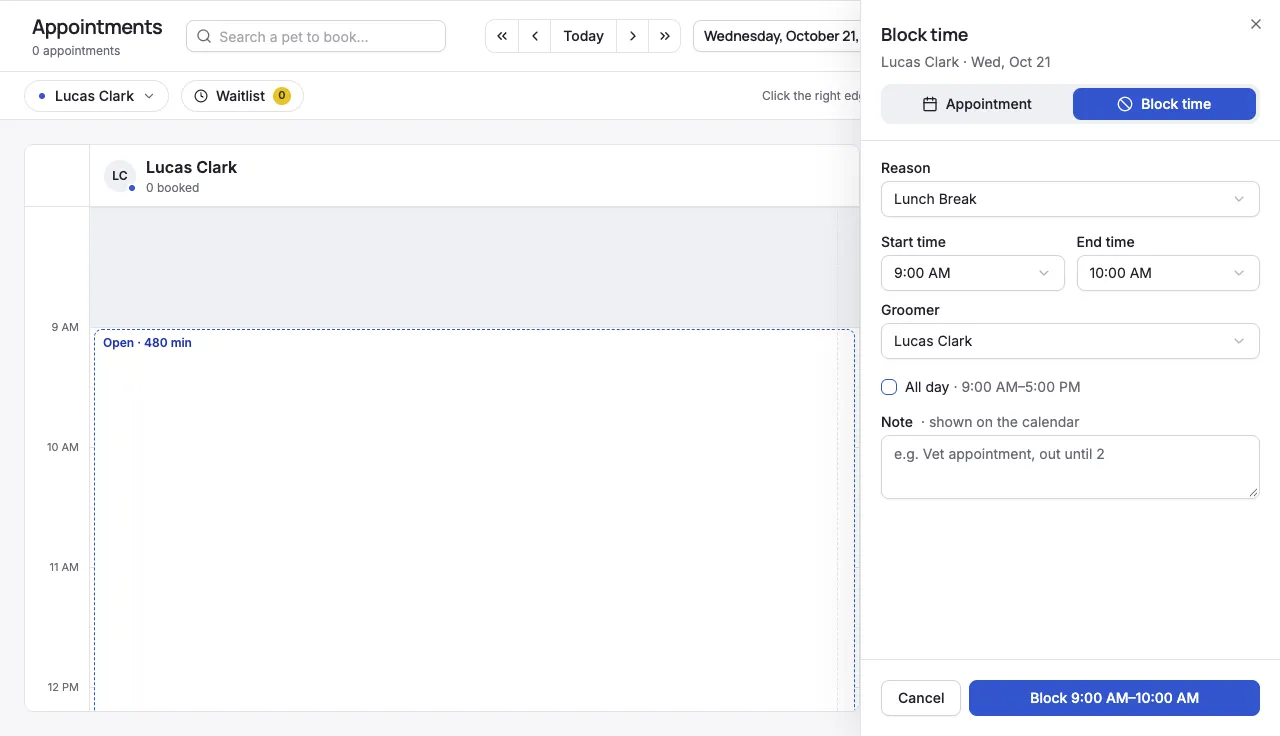Viewport: 1280px width, 736px height.
Task: Go to next day with right chevron
Action: pyautogui.click(x=632, y=36)
